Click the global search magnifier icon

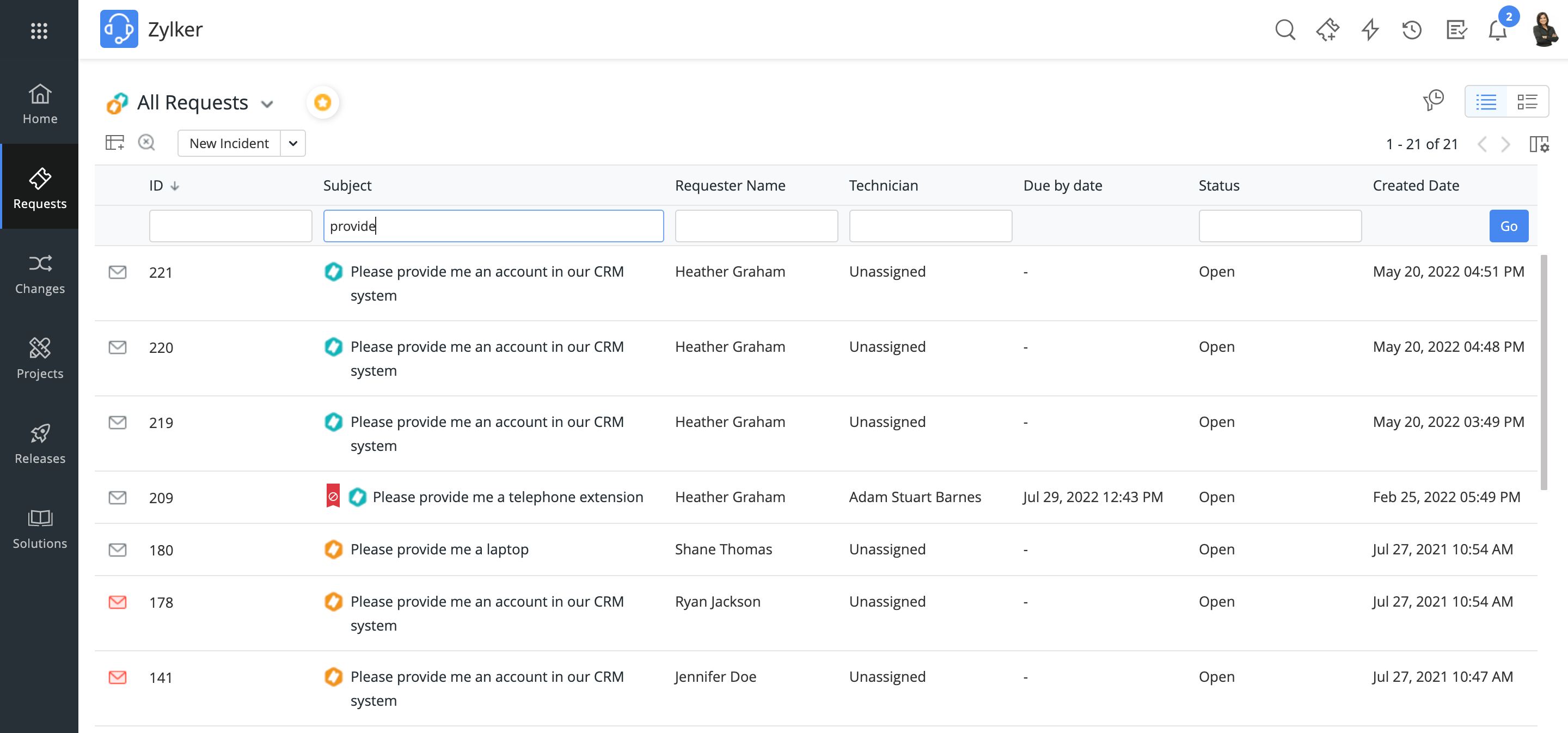click(x=1284, y=29)
